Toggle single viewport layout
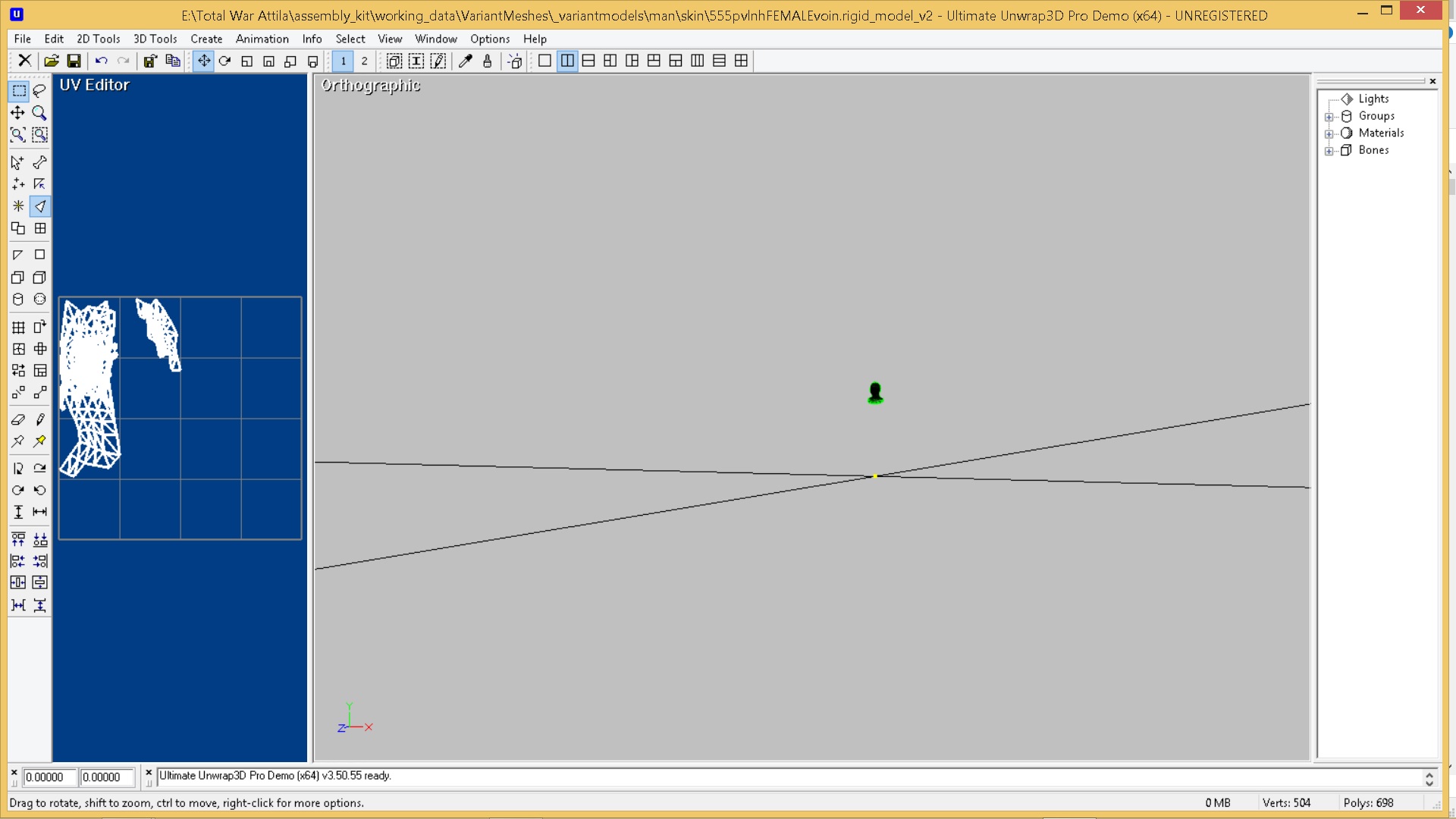This screenshot has height=819, width=1456. (x=544, y=61)
